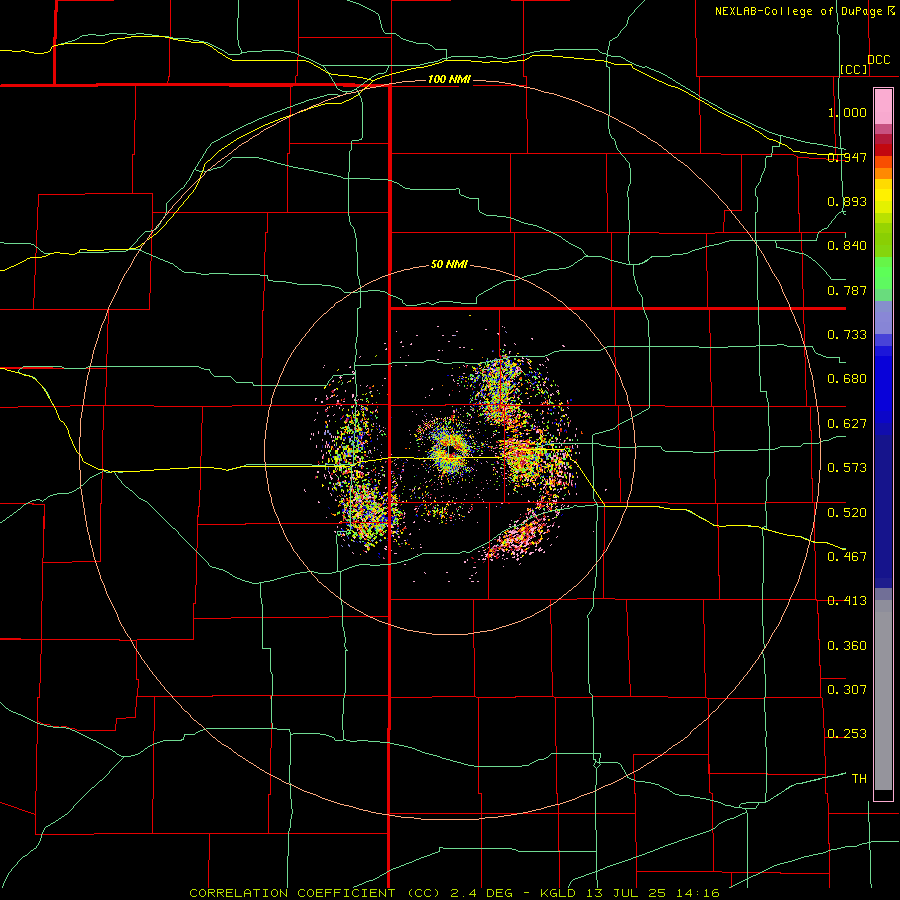Click the 0.360 scale value
The height and width of the screenshot is (900, 900).
(847, 646)
